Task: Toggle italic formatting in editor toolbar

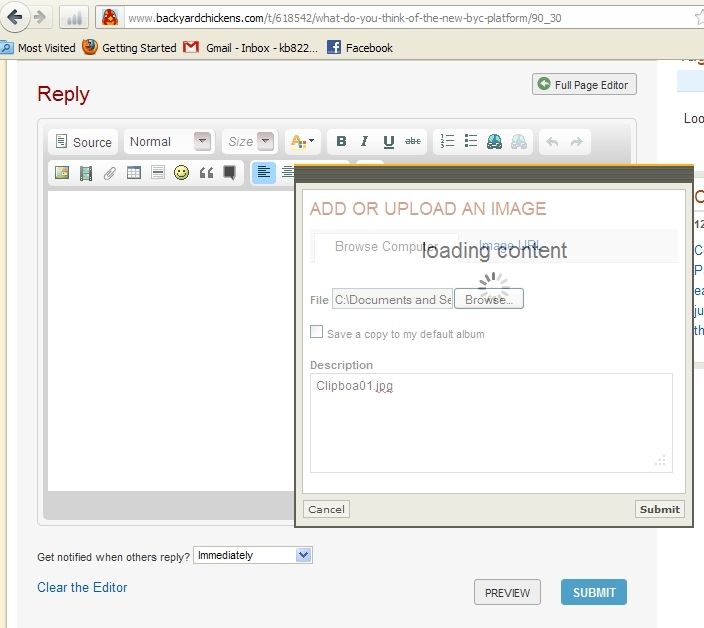Action: (364, 142)
